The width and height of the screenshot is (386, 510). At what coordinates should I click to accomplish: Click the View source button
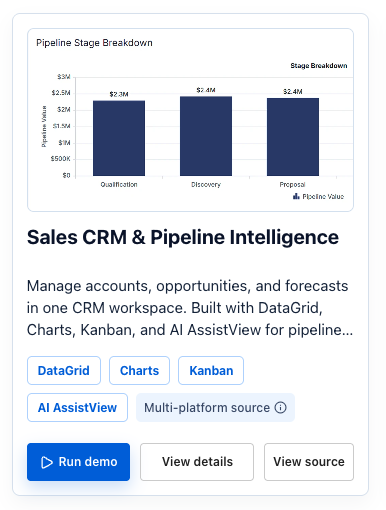(309, 462)
